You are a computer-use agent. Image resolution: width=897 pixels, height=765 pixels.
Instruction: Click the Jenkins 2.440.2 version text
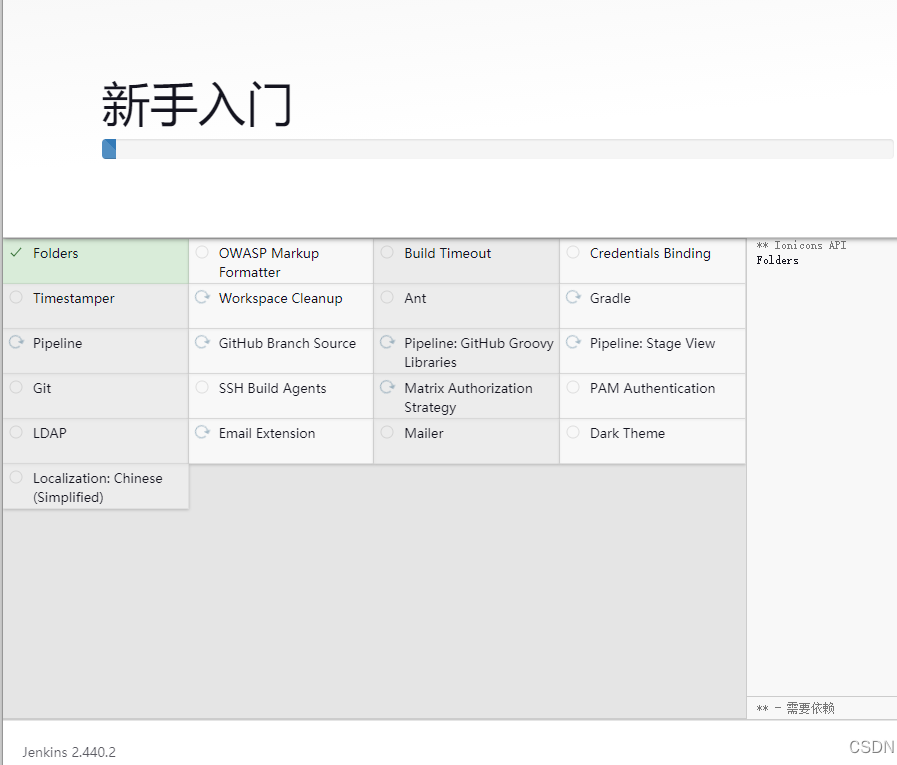pyautogui.click(x=69, y=752)
